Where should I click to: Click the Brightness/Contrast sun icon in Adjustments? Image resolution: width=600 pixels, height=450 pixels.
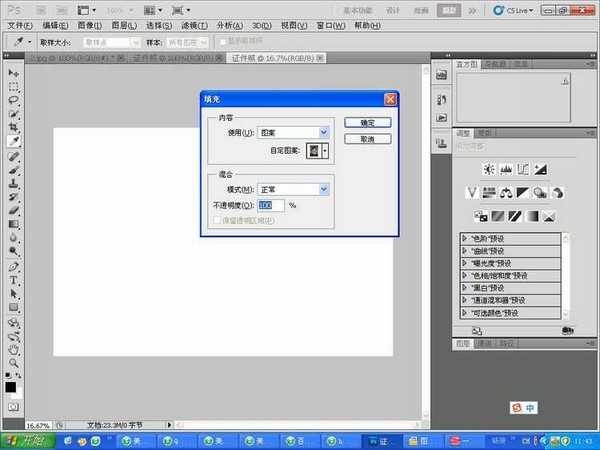point(490,168)
